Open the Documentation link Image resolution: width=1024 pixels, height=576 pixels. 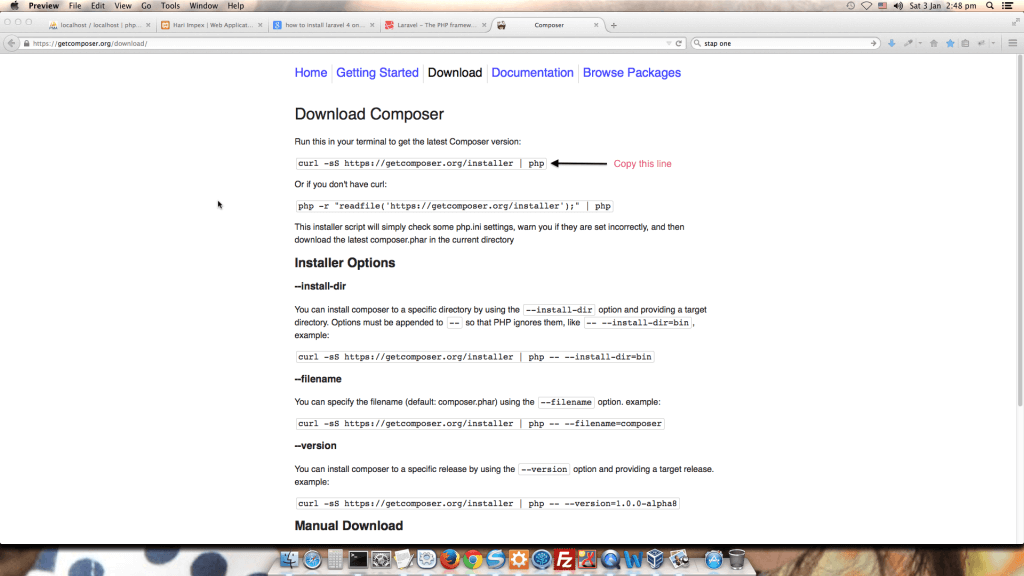[532, 72]
